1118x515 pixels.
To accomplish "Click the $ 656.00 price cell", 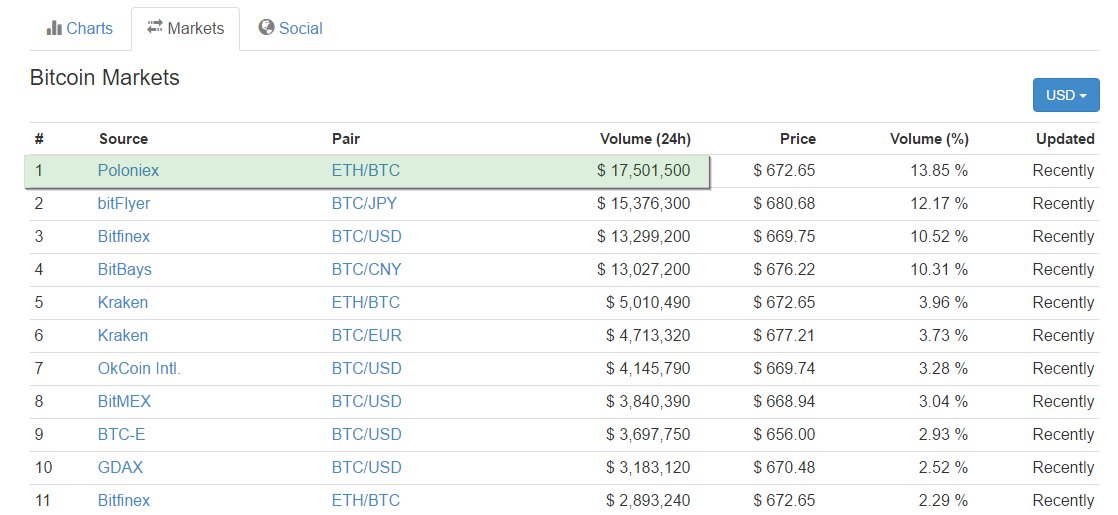I will tap(784, 434).
